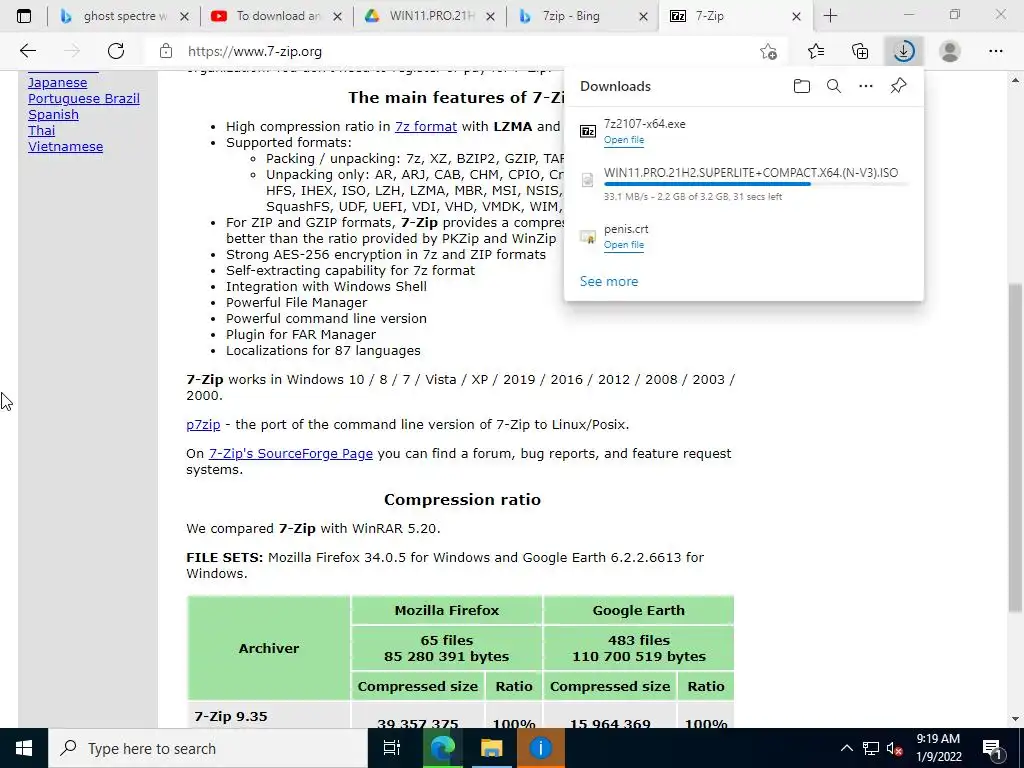Follow the p7zip link
The image size is (1024, 768).
click(203, 424)
